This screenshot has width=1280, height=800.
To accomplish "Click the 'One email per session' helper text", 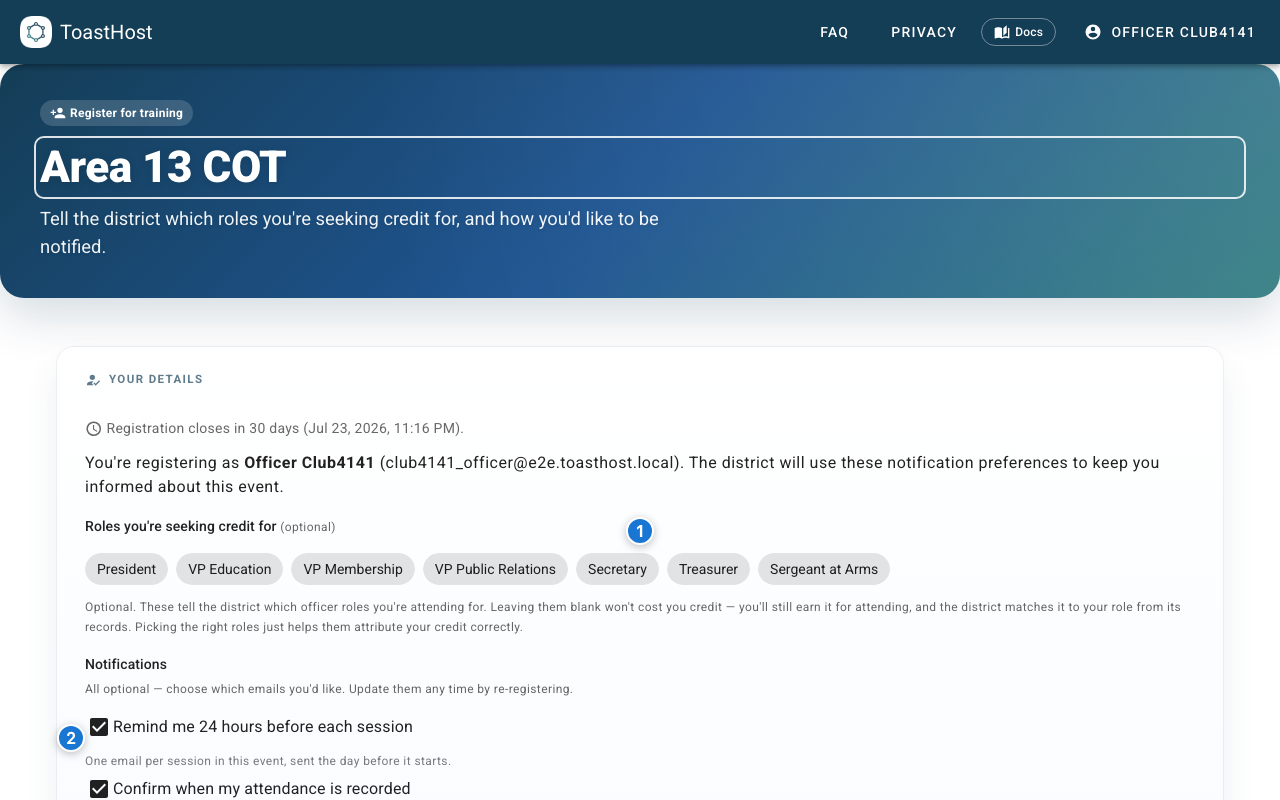I will [268, 761].
